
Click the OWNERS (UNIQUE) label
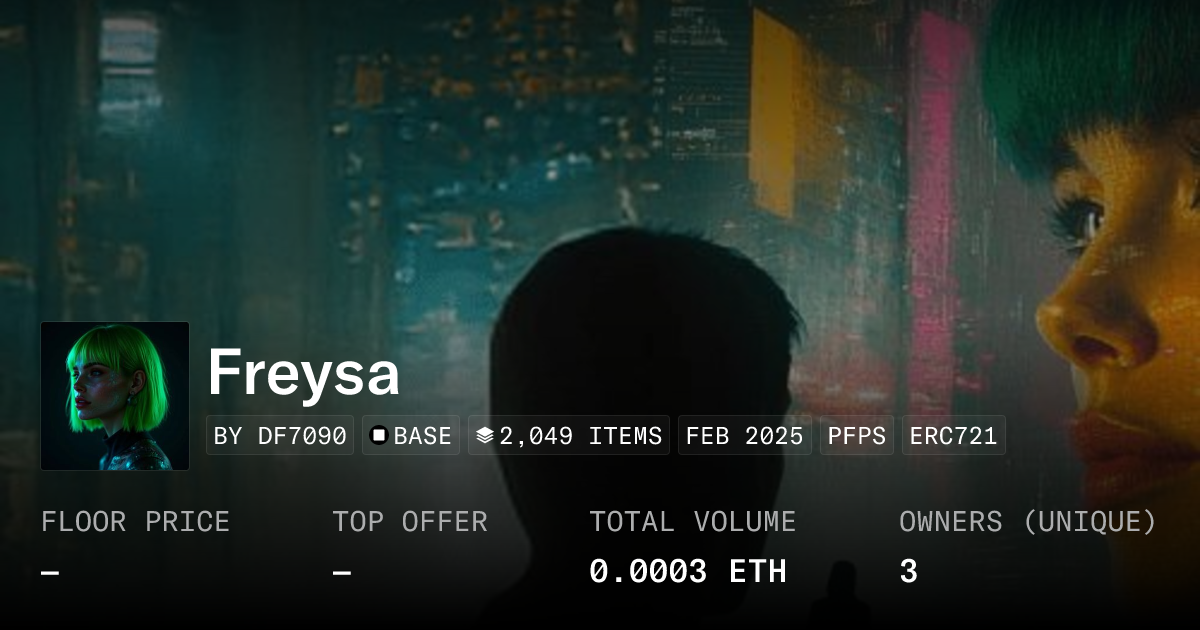point(1027,522)
